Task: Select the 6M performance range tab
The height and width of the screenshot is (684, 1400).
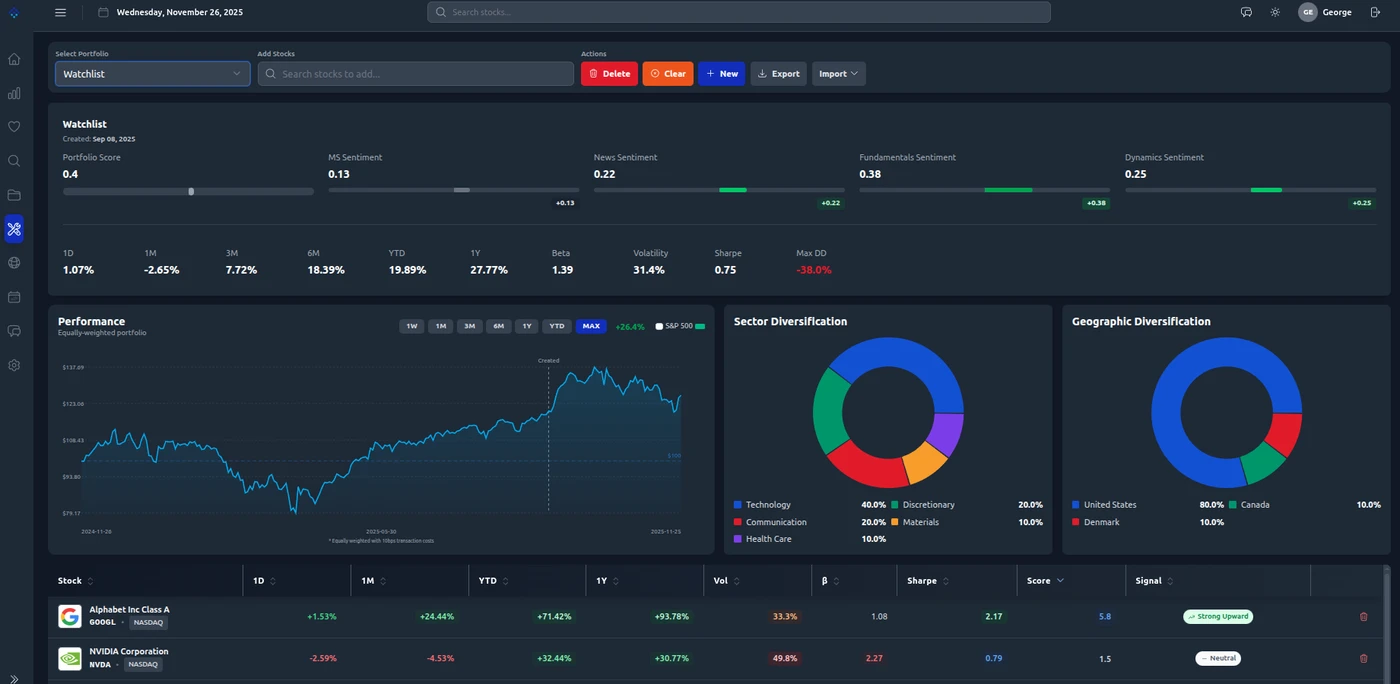Action: point(498,326)
